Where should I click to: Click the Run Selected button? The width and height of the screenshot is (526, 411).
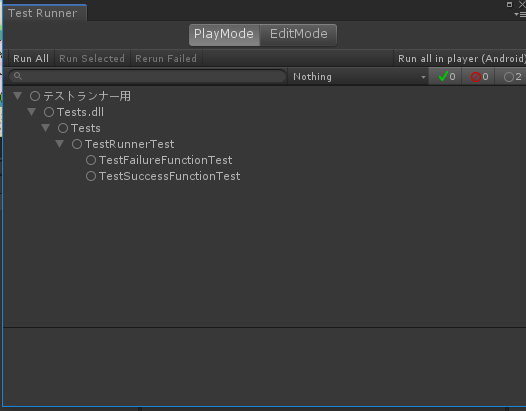pos(92,58)
